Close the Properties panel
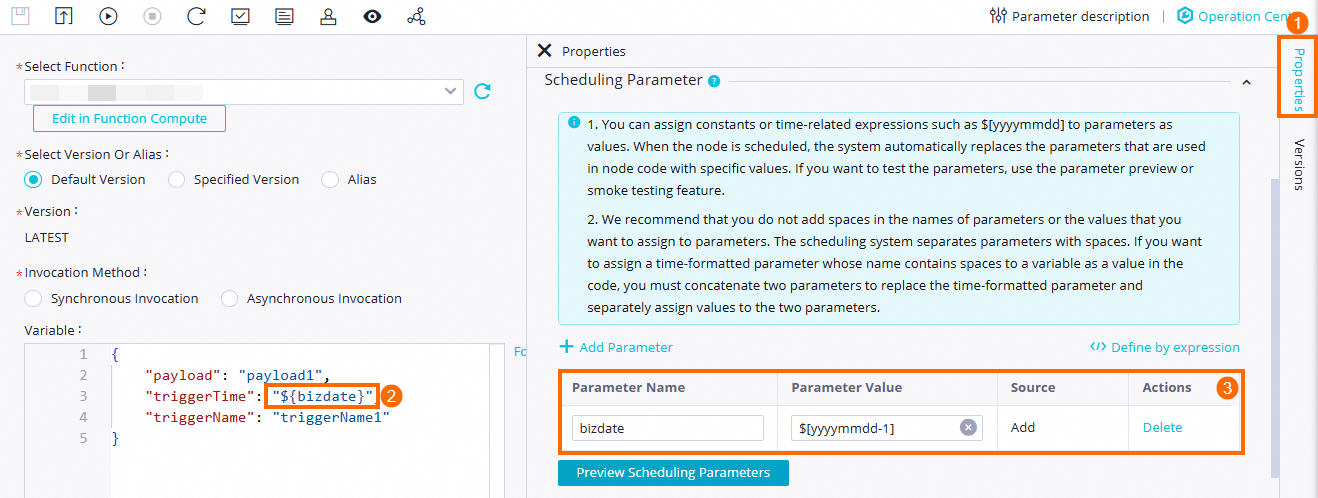Viewport: 1318px width, 498px height. [544, 51]
